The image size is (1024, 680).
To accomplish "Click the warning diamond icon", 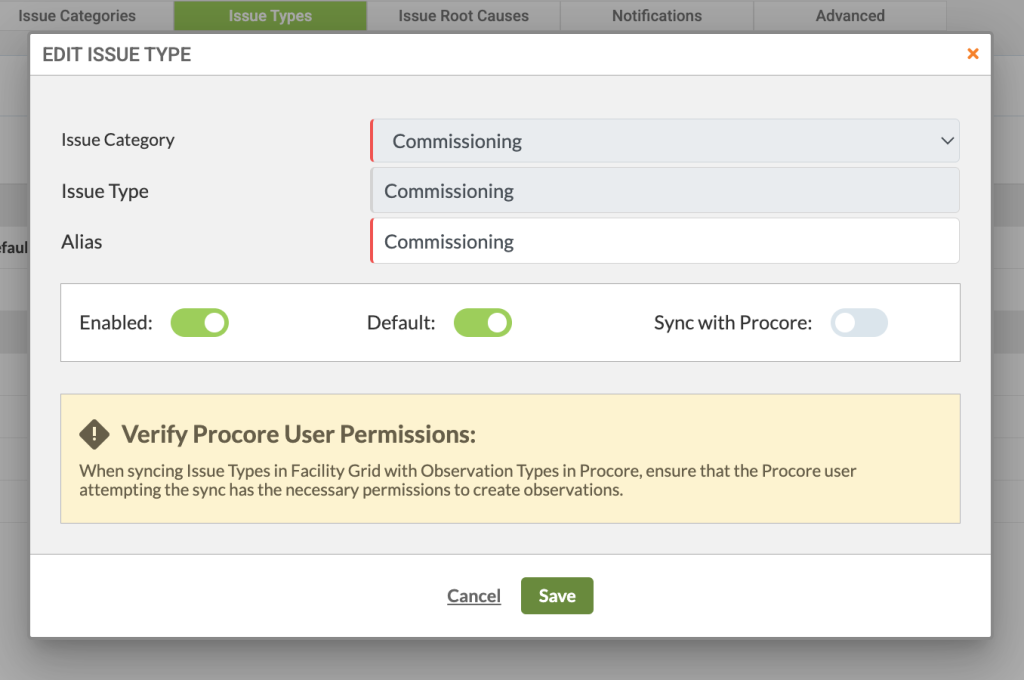I will [95, 434].
